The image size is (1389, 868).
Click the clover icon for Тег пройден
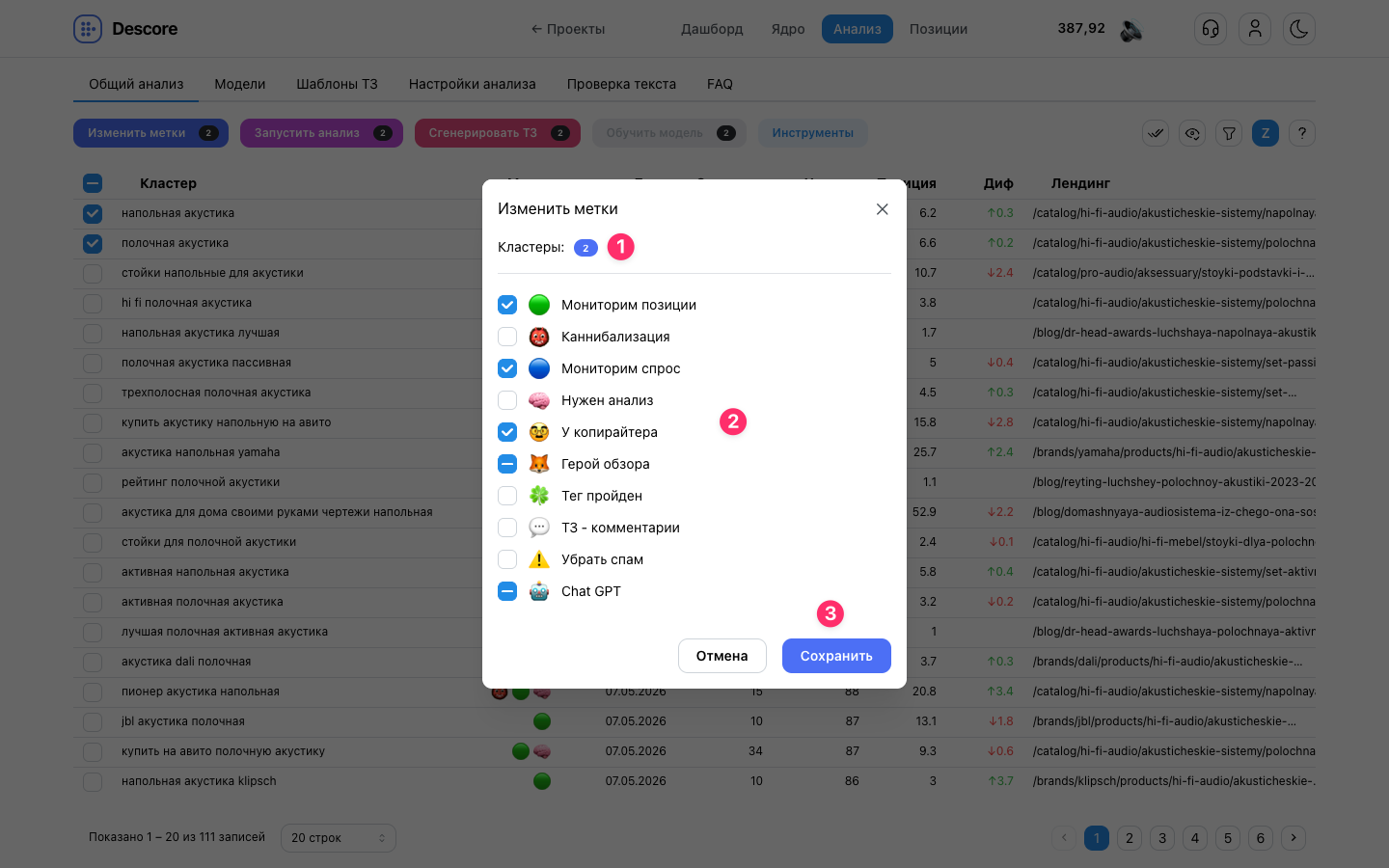[x=539, y=496]
